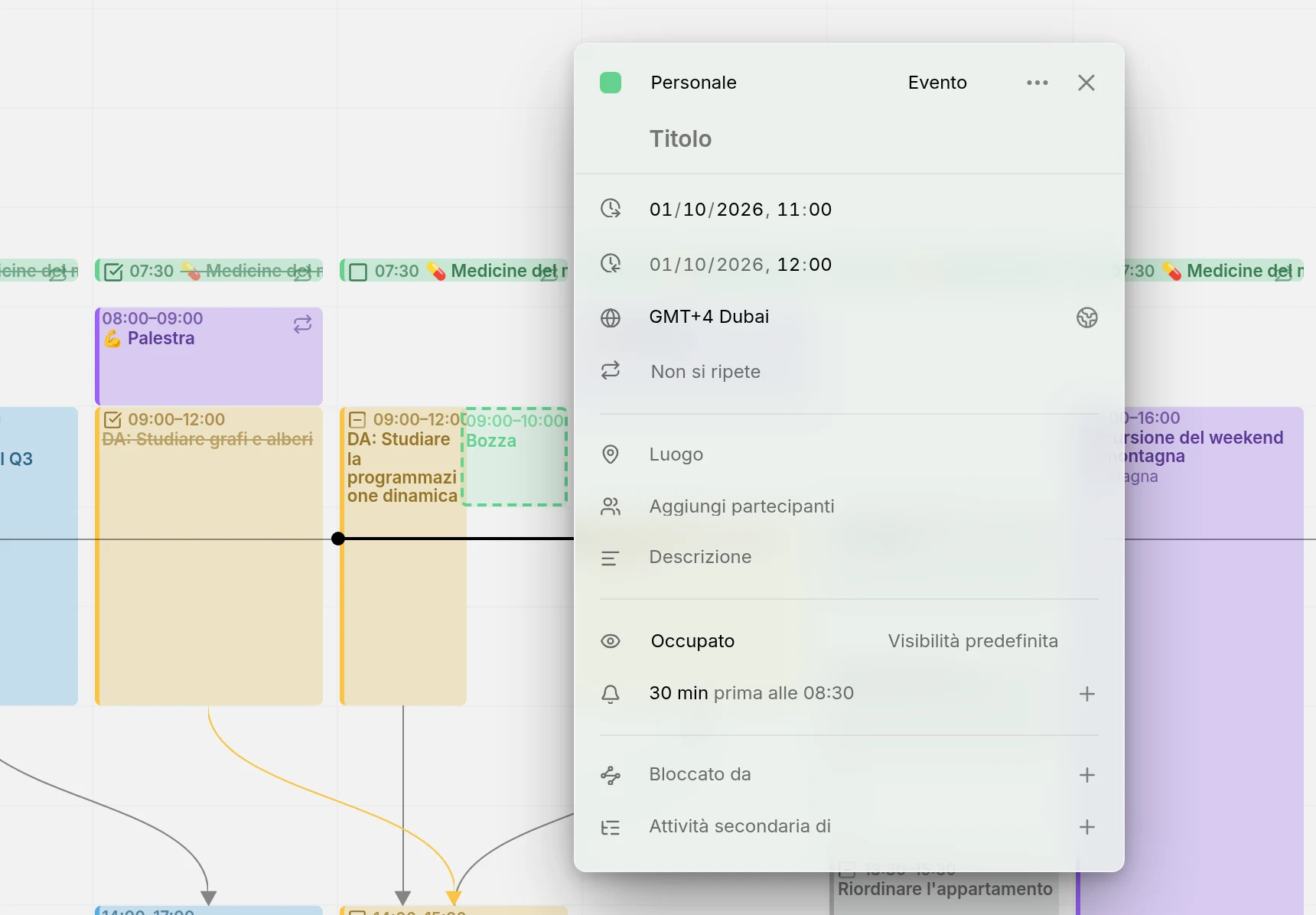
Task: Open the Occupato availability dropdown
Action: [x=692, y=641]
